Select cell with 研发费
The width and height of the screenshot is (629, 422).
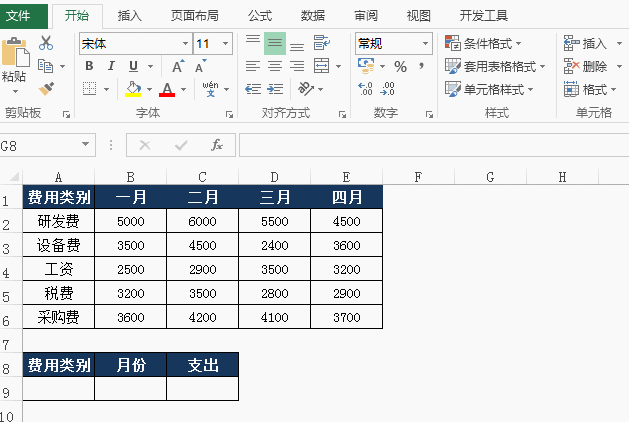tap(59, 221)
